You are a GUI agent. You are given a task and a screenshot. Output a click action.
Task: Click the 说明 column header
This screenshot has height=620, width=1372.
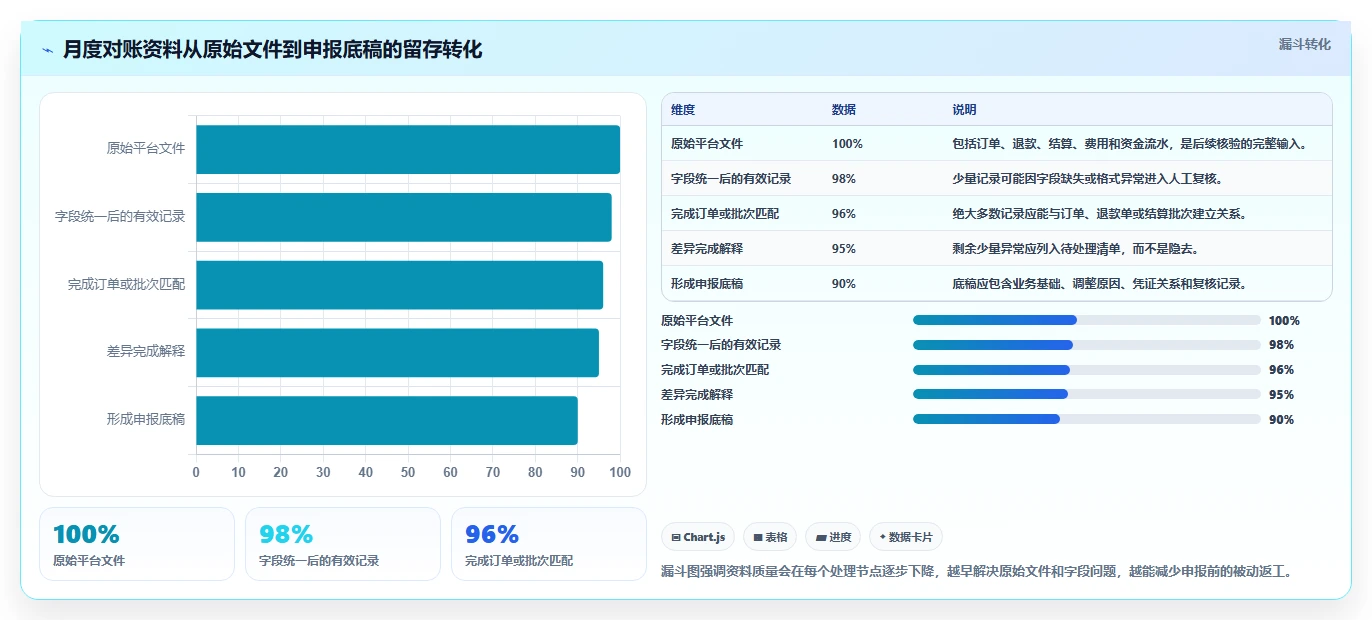coord(964,110)
